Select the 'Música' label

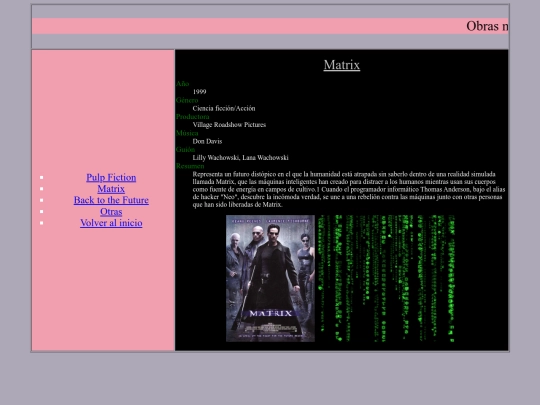point(187,133)
